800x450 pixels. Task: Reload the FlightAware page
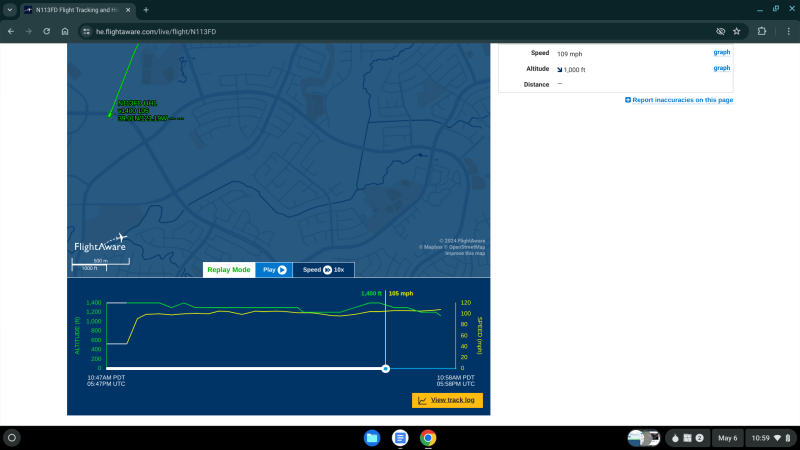point(46,31)
